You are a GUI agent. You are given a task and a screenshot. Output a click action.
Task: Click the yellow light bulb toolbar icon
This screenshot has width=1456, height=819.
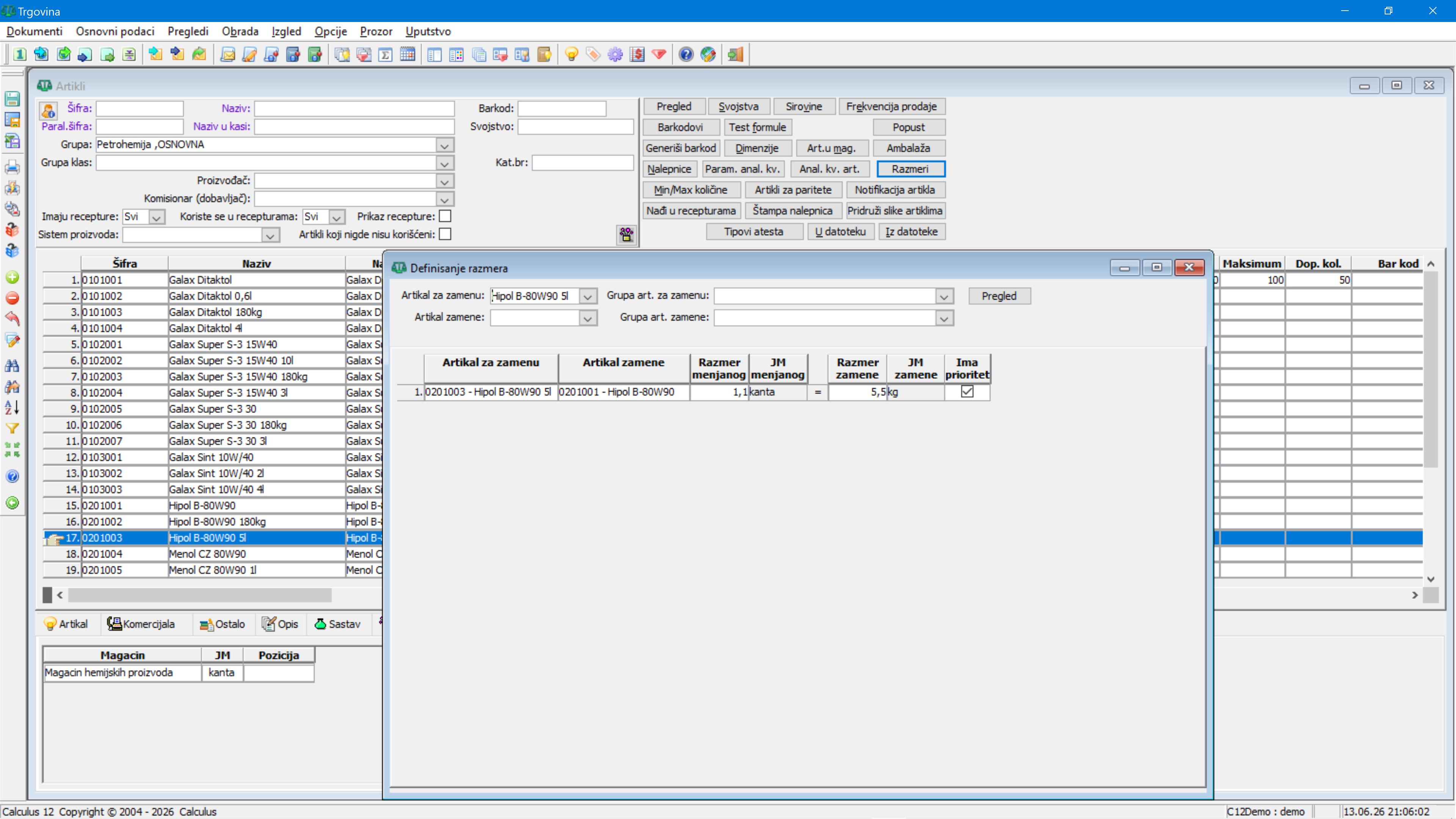[571, 54]
